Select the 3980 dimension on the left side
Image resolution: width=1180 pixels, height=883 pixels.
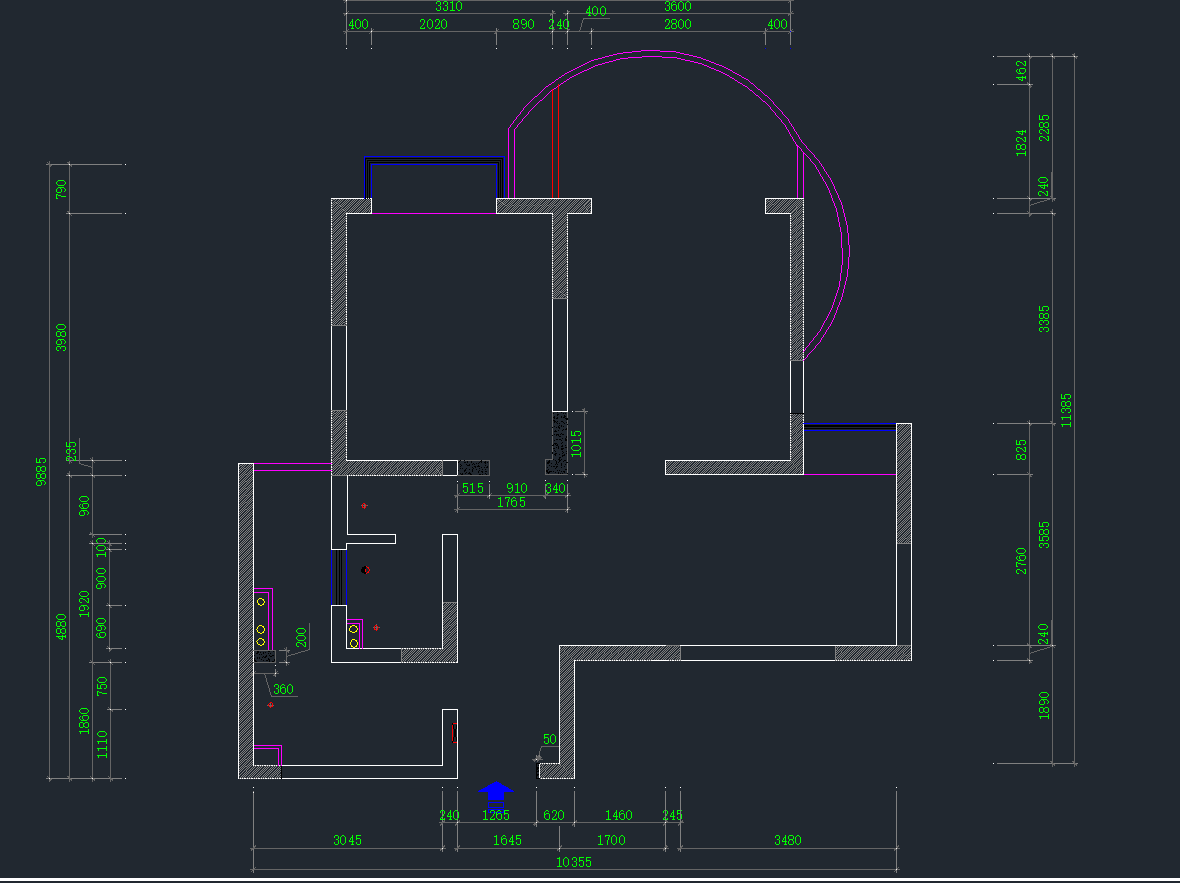coord(62,337)
